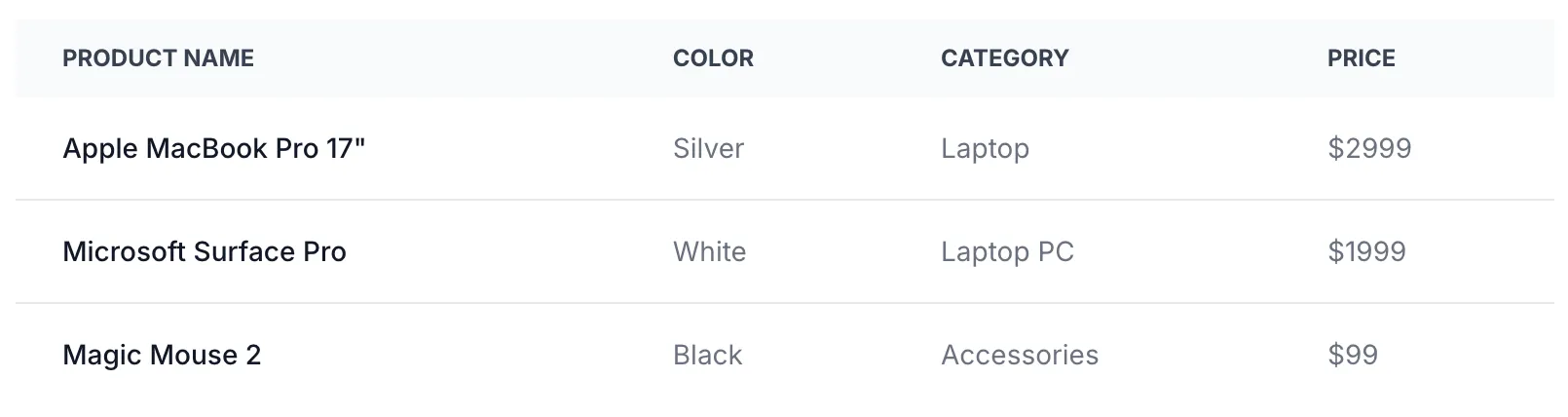Select the Laptop category of the MacBook
The height and width of the screenshot is (417, 1568).
click(x=985, y=149)
